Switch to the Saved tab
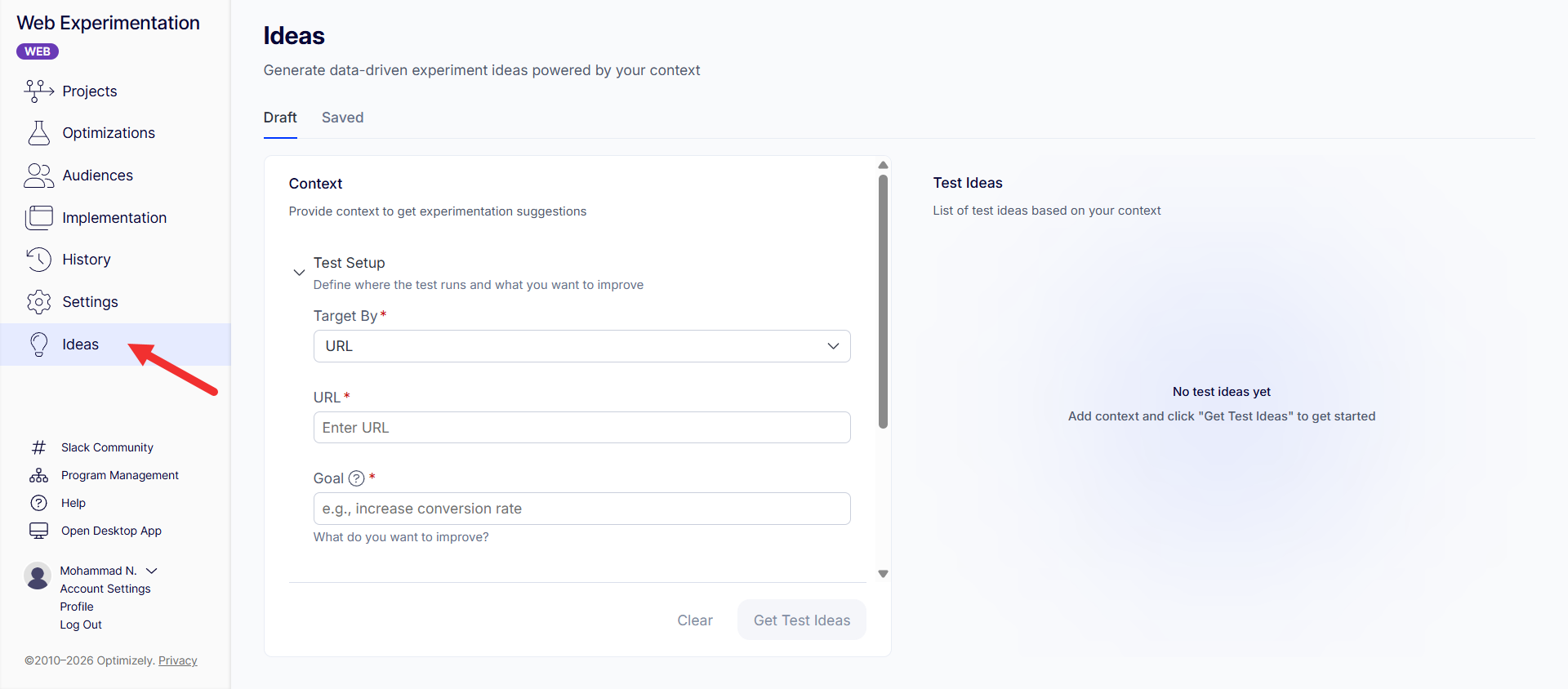 342,118
